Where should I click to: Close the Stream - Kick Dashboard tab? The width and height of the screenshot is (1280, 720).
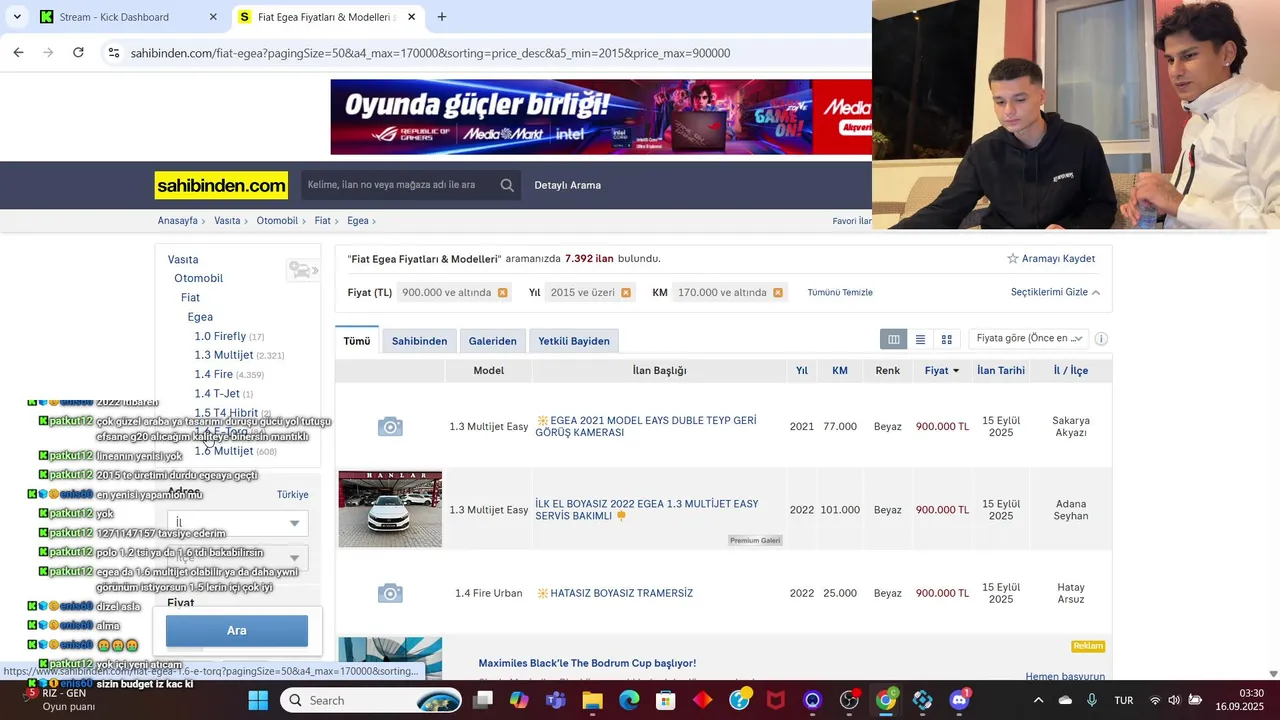point(213,17)
